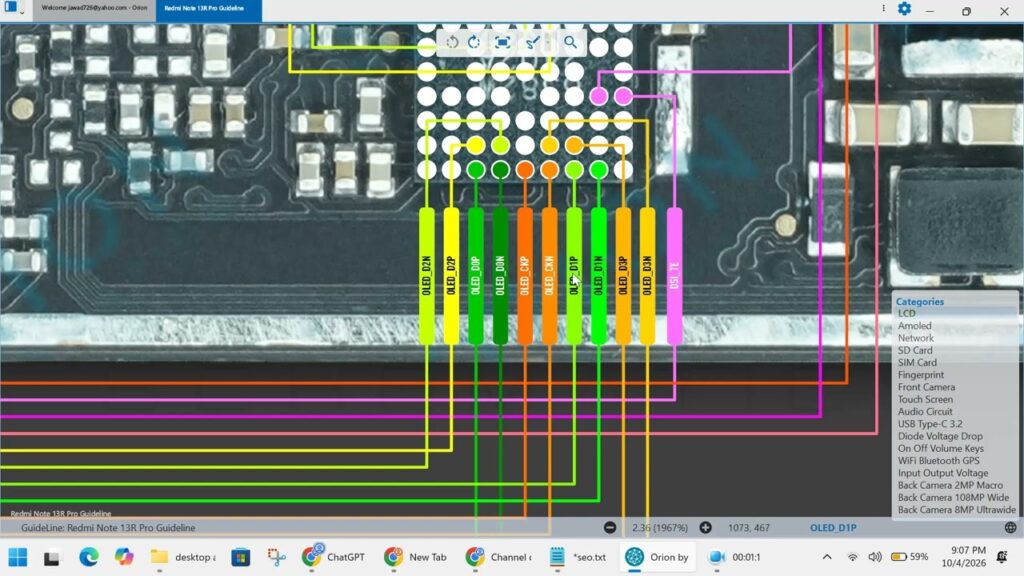The width and height of the screenshot is (1024, 576).
Task: Launch Microsoft Edge from the taskbar
Action: click(x=89, y=557)
